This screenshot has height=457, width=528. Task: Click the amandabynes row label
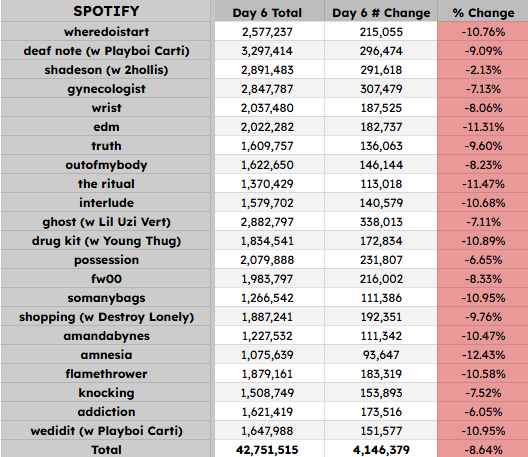106,336
